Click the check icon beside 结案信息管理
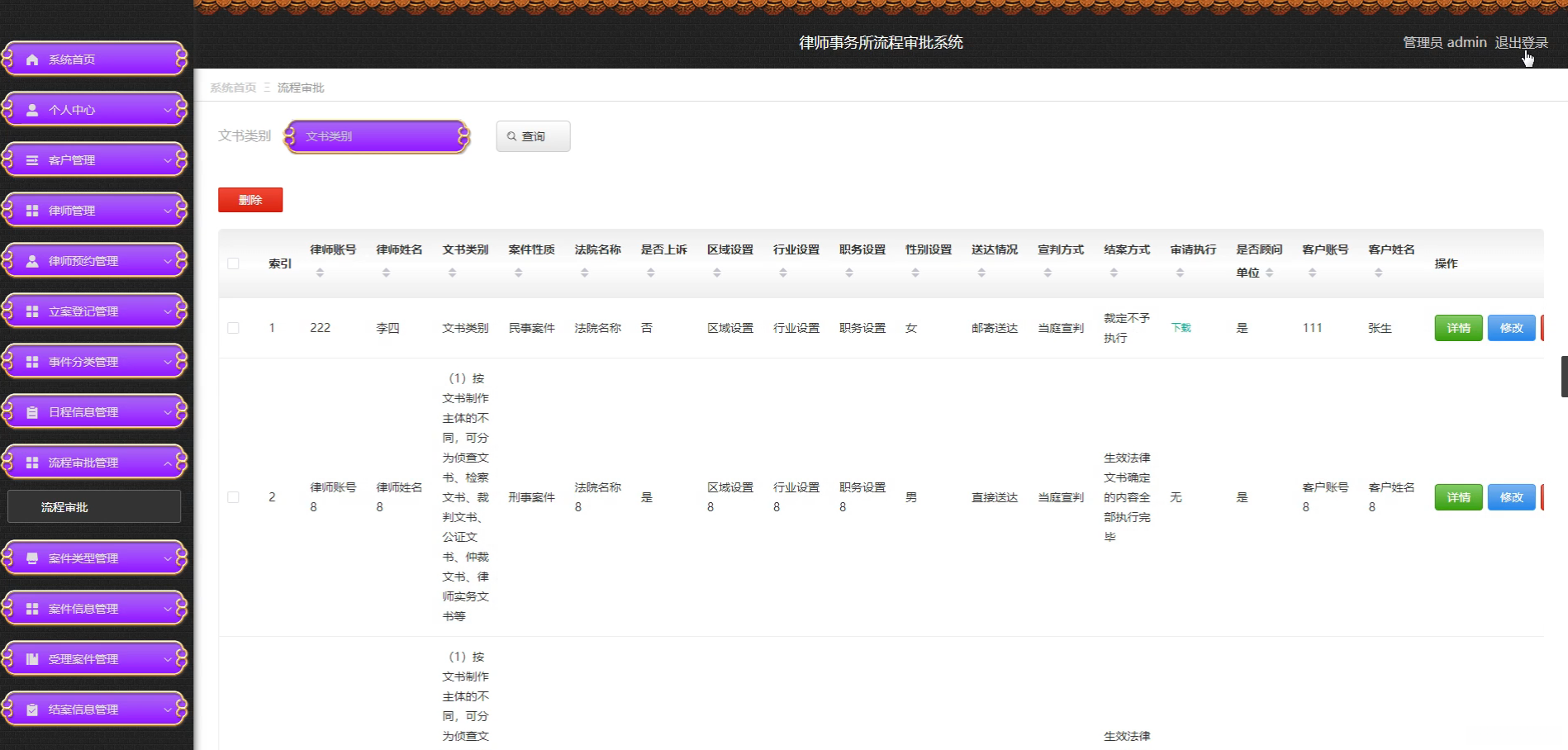This screenshot has width=1568, height=750. coord(32,710)
